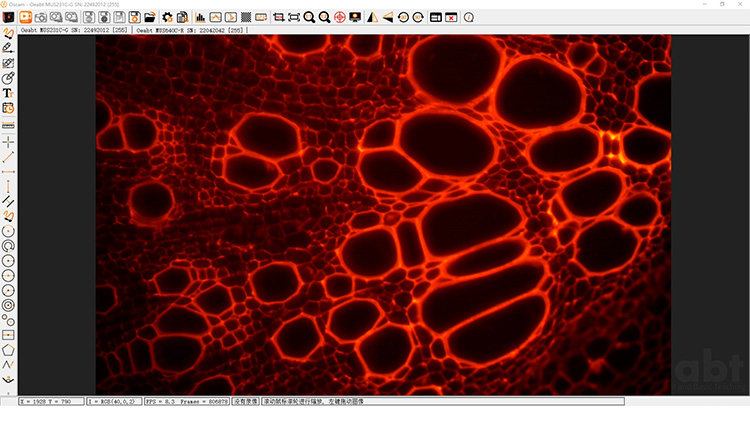Rotate the image counterclockwise

403,18
